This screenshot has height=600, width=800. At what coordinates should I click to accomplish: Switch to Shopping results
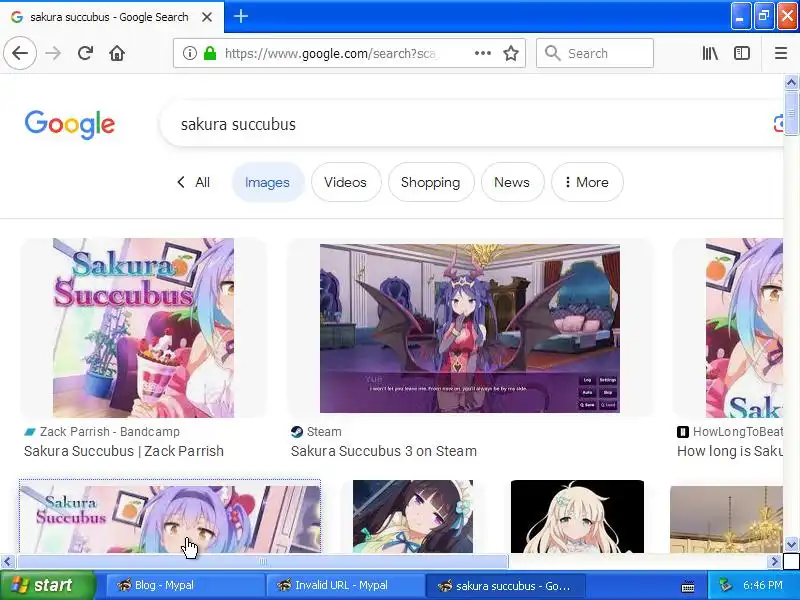(x=431, y=182)
